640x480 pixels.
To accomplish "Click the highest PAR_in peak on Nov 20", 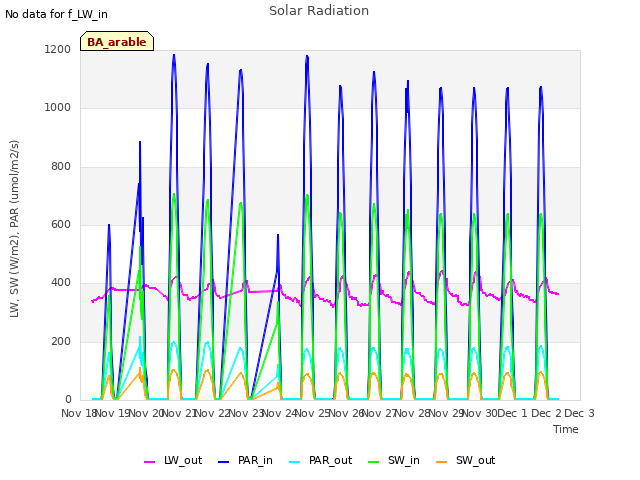I will [174, 55].
